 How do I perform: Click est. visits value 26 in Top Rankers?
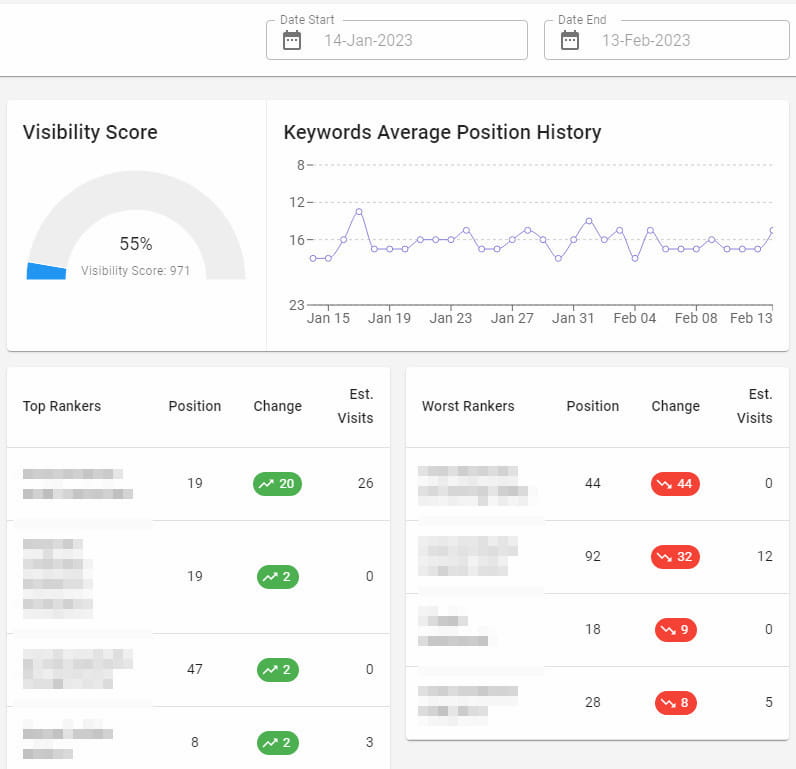(x=366, y=483)
